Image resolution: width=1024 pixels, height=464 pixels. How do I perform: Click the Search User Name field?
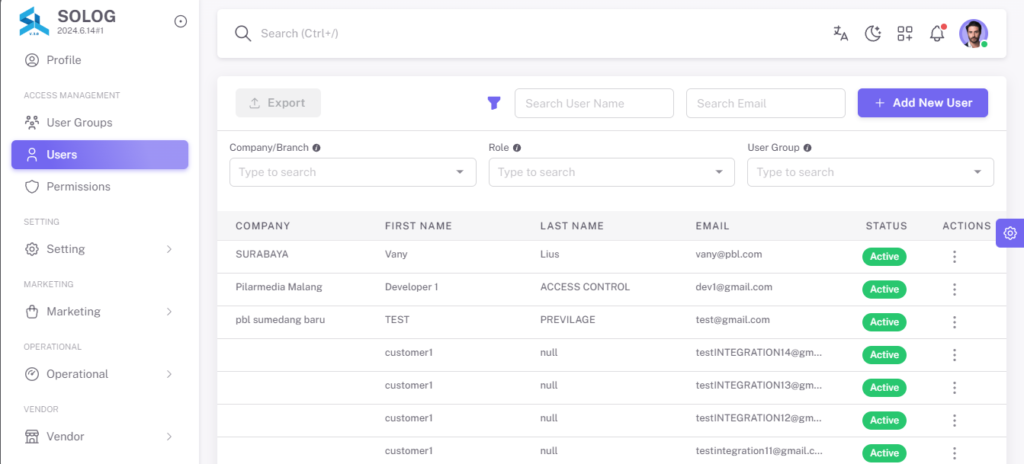coord(594,103)
